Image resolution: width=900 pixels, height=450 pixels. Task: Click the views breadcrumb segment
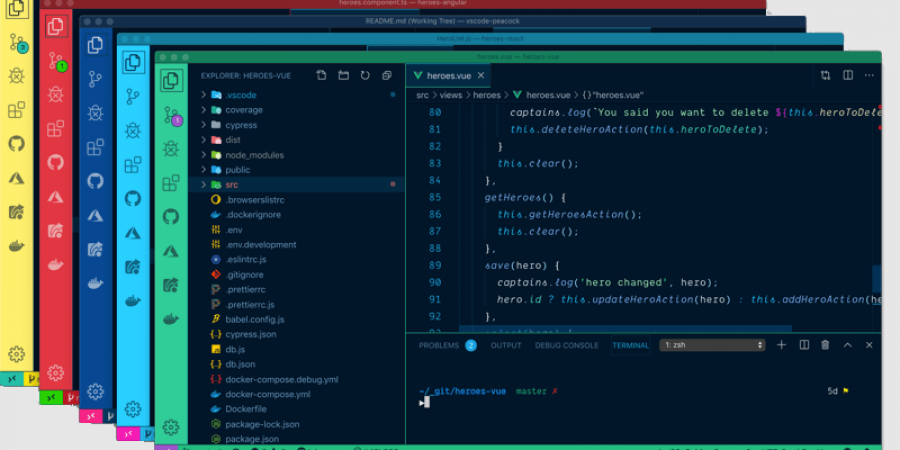(451, 95)
